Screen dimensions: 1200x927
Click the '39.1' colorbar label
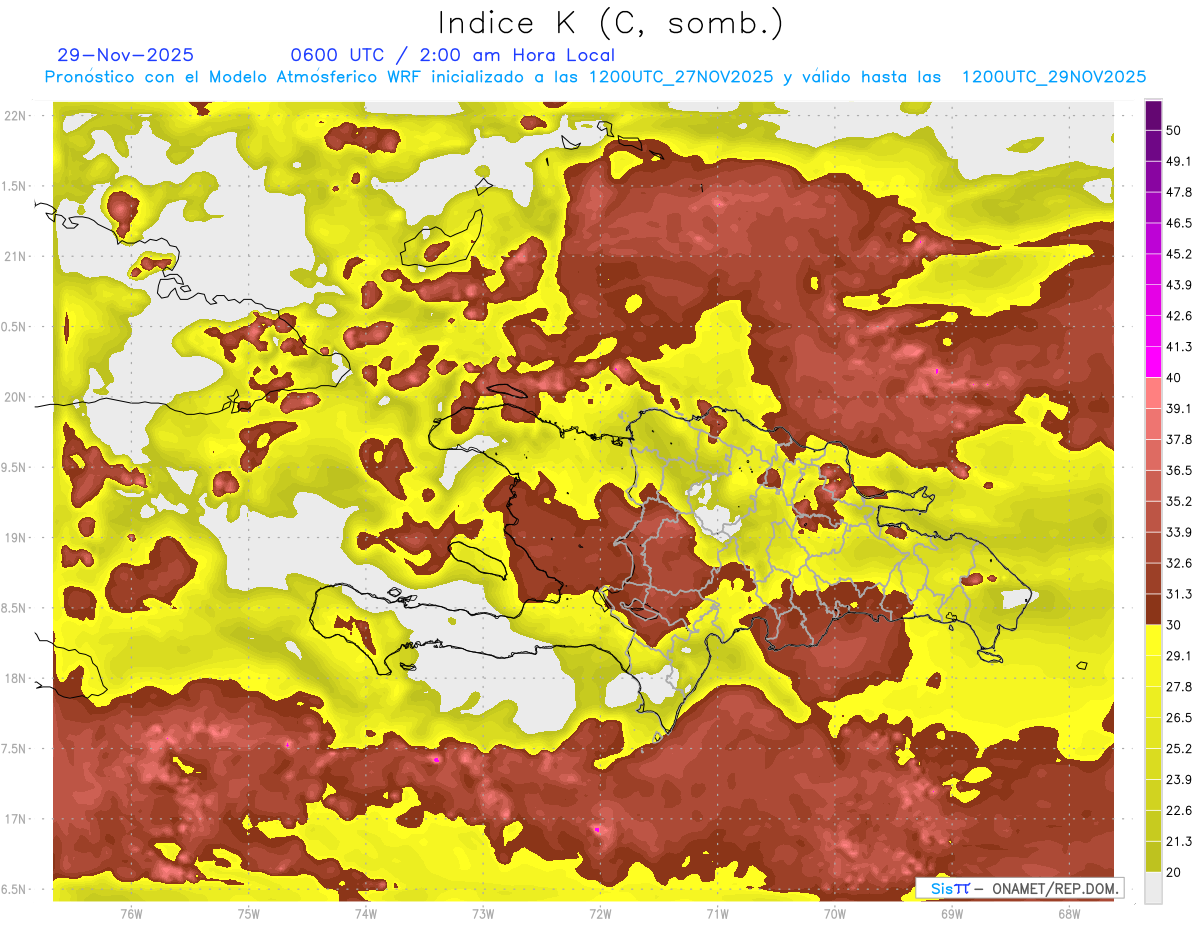pyautogui.click(x=1180, y=408)
